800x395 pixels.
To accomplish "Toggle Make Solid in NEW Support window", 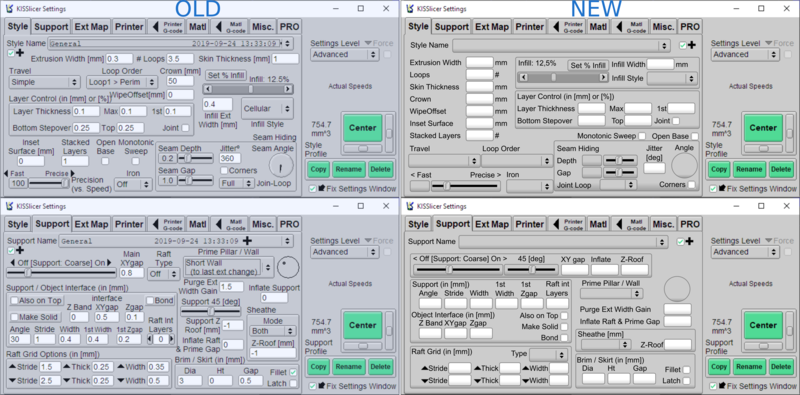I will point(564,327).
